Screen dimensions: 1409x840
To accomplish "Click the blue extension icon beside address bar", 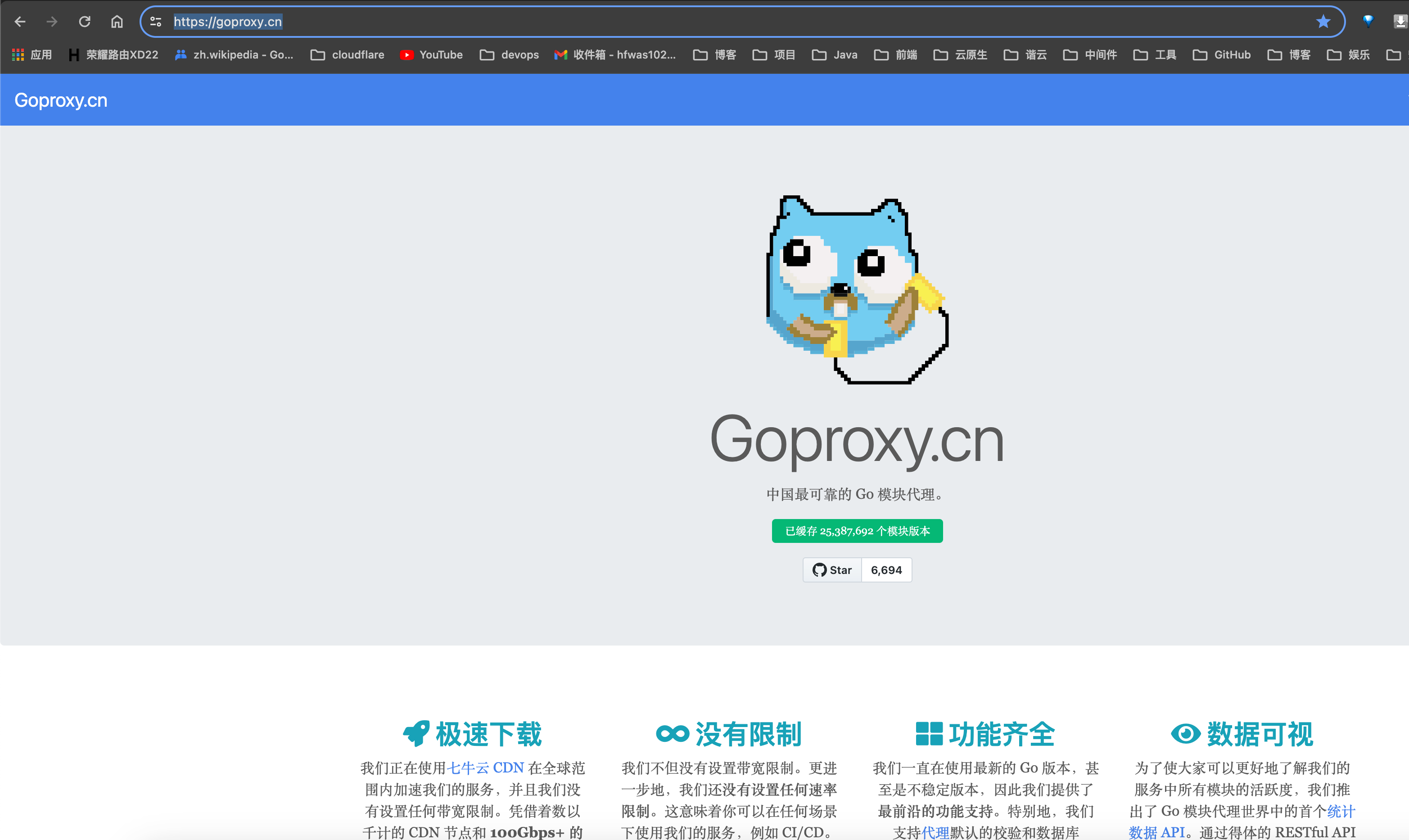I will tap(1368, 22).
